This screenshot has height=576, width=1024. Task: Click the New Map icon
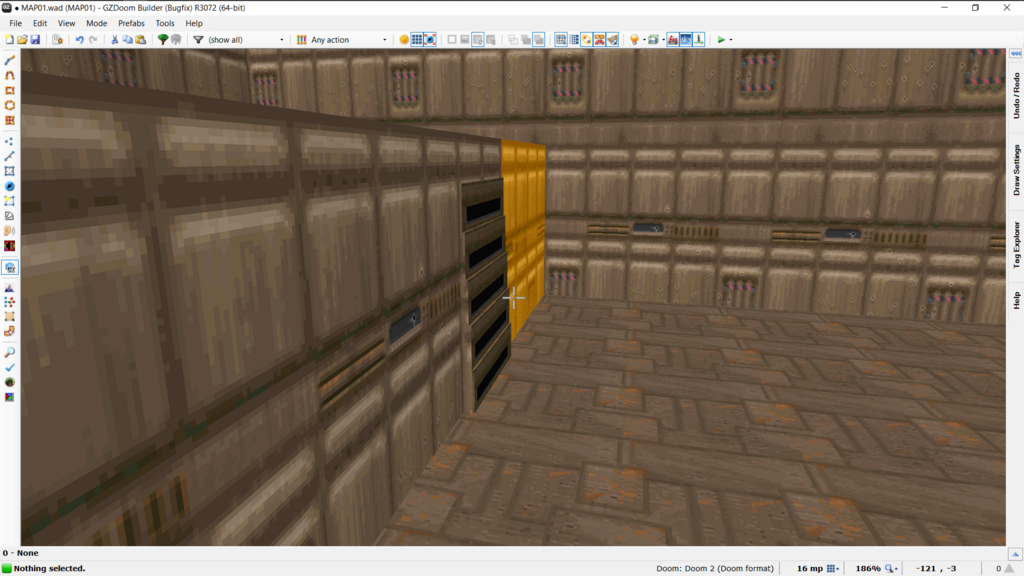pos(9,40)
